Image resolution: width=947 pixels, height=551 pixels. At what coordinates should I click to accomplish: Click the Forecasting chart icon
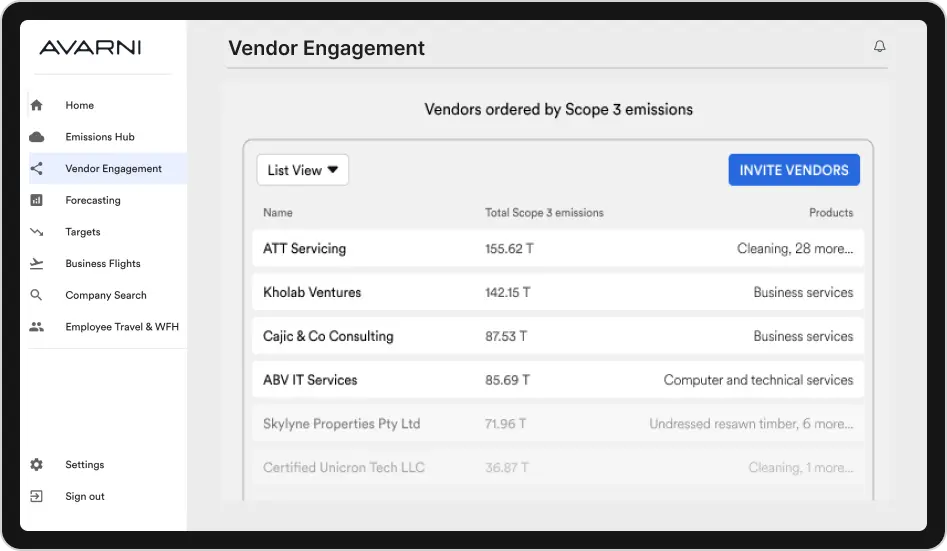(x=37, y=200)
